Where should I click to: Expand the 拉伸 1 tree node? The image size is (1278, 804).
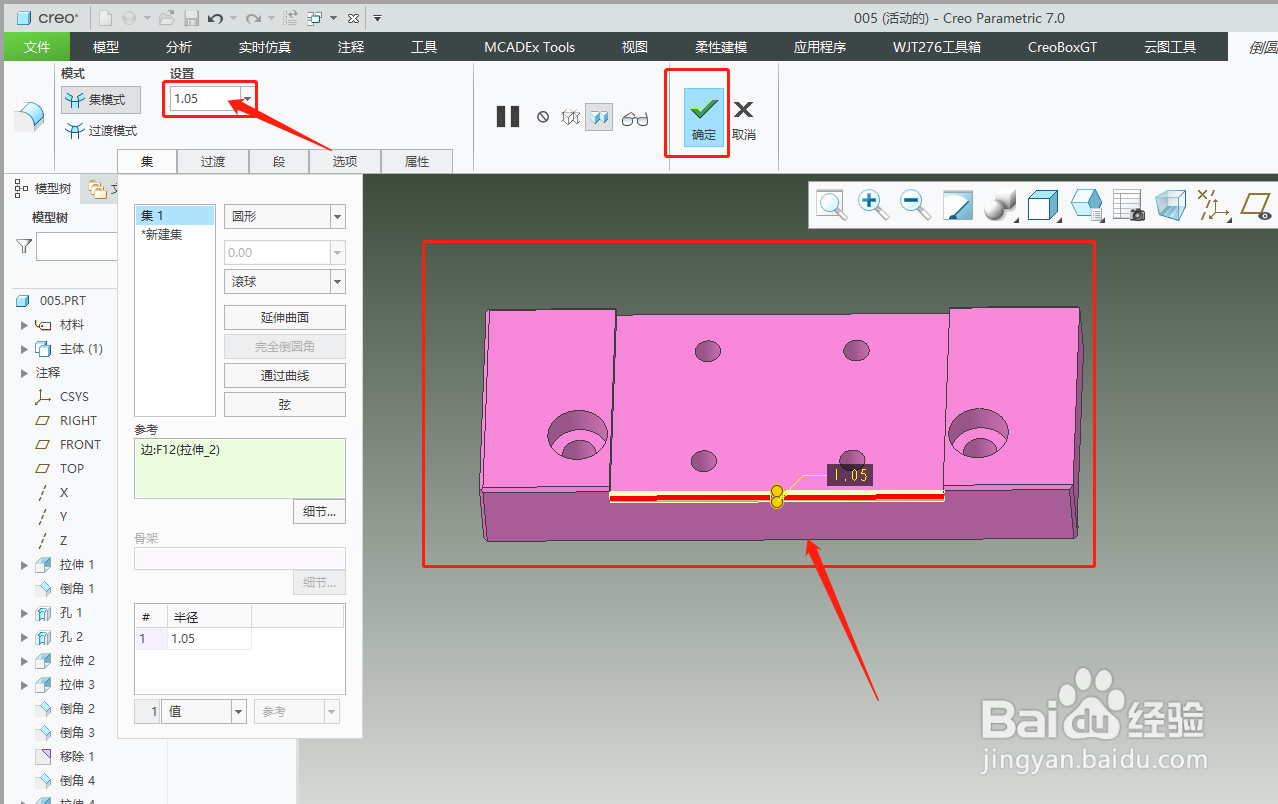pyautogui.click(x=24, y=565)
